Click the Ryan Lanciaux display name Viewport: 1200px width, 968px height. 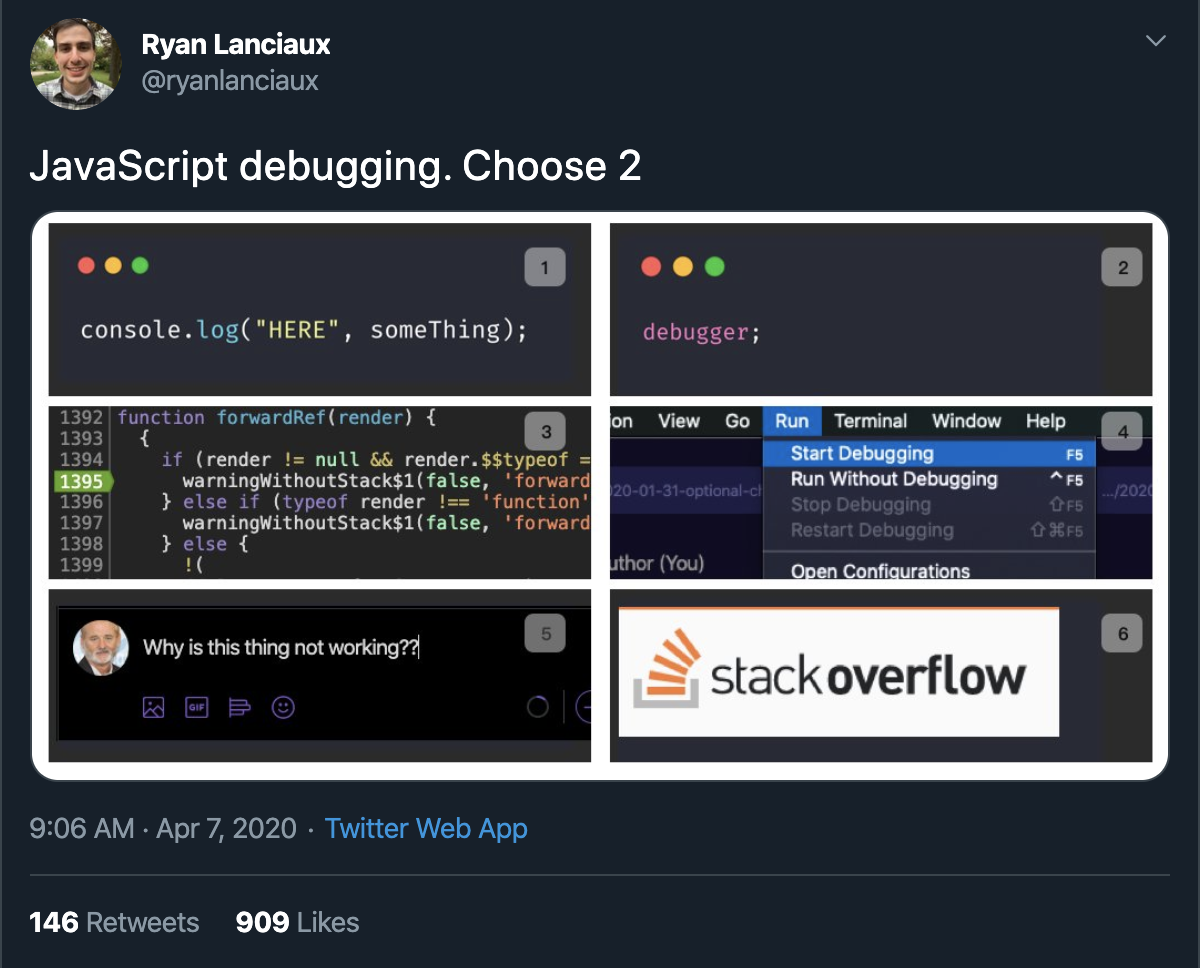click(236, 45)
